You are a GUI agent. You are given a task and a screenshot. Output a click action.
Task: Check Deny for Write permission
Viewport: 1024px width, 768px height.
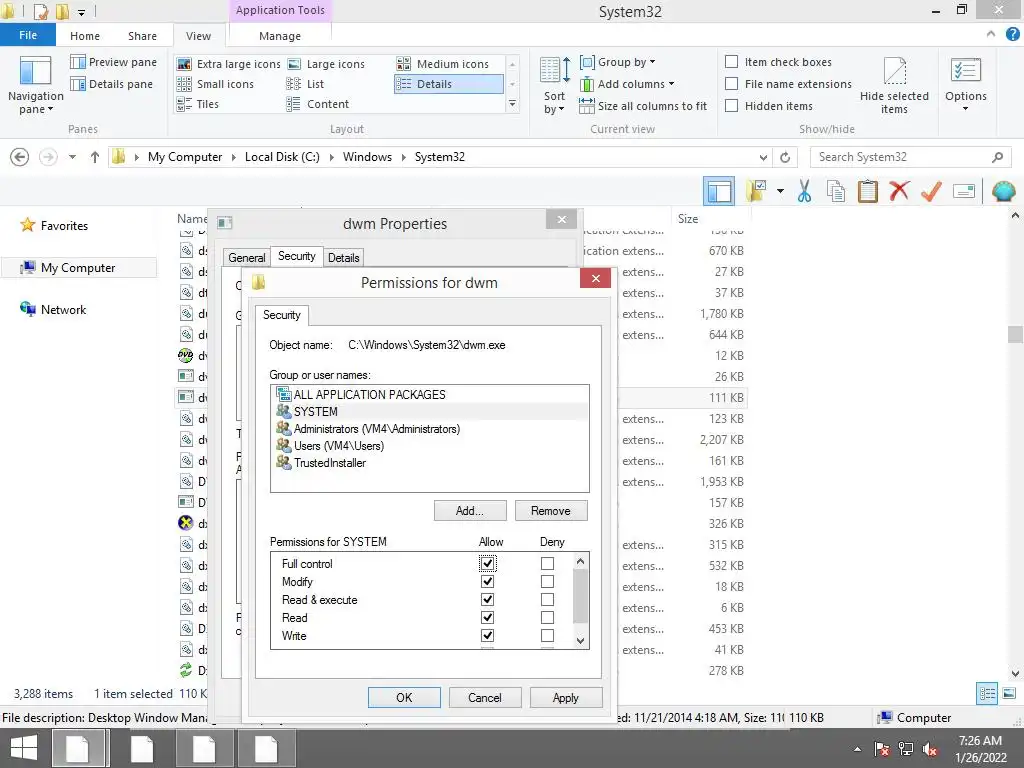click(547, 635)
